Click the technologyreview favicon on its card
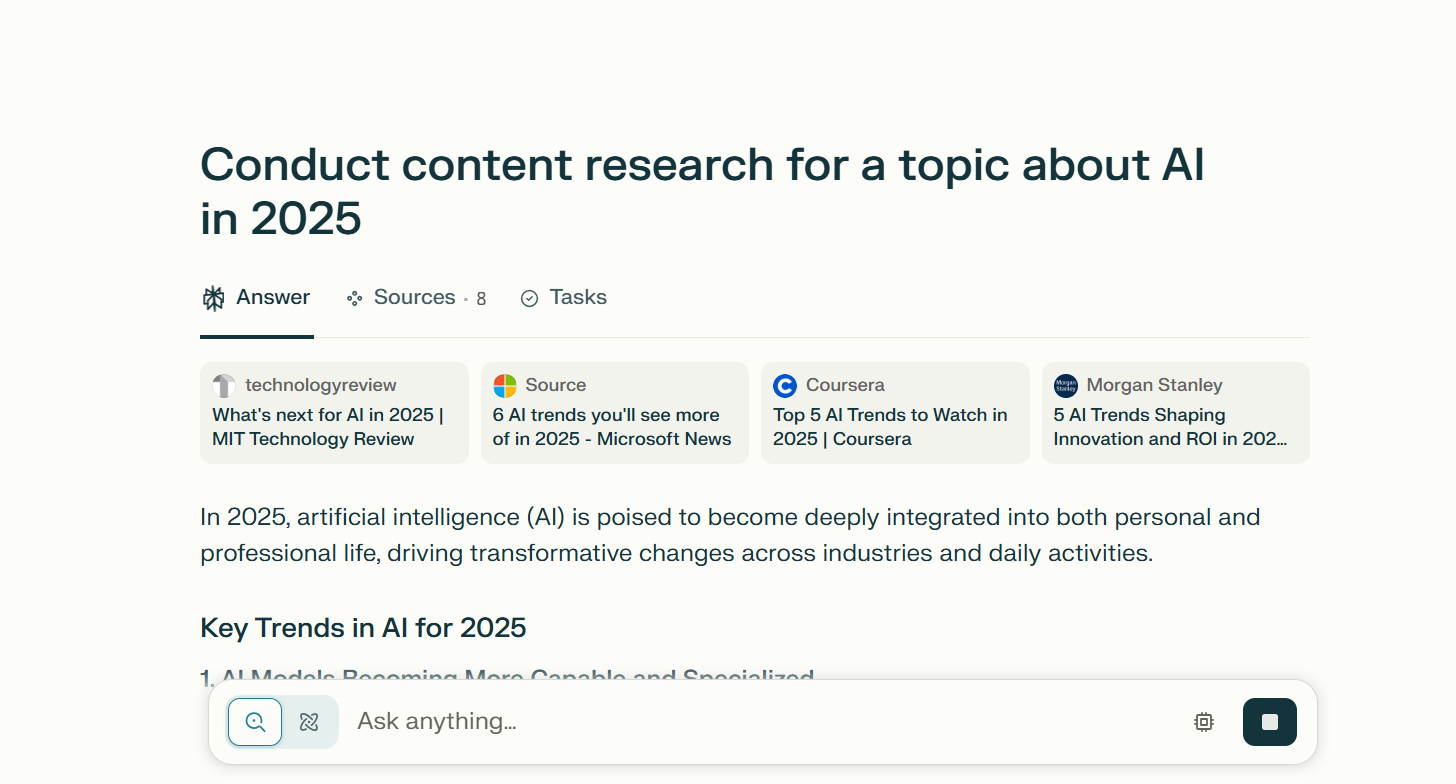 tap(224, 385)
